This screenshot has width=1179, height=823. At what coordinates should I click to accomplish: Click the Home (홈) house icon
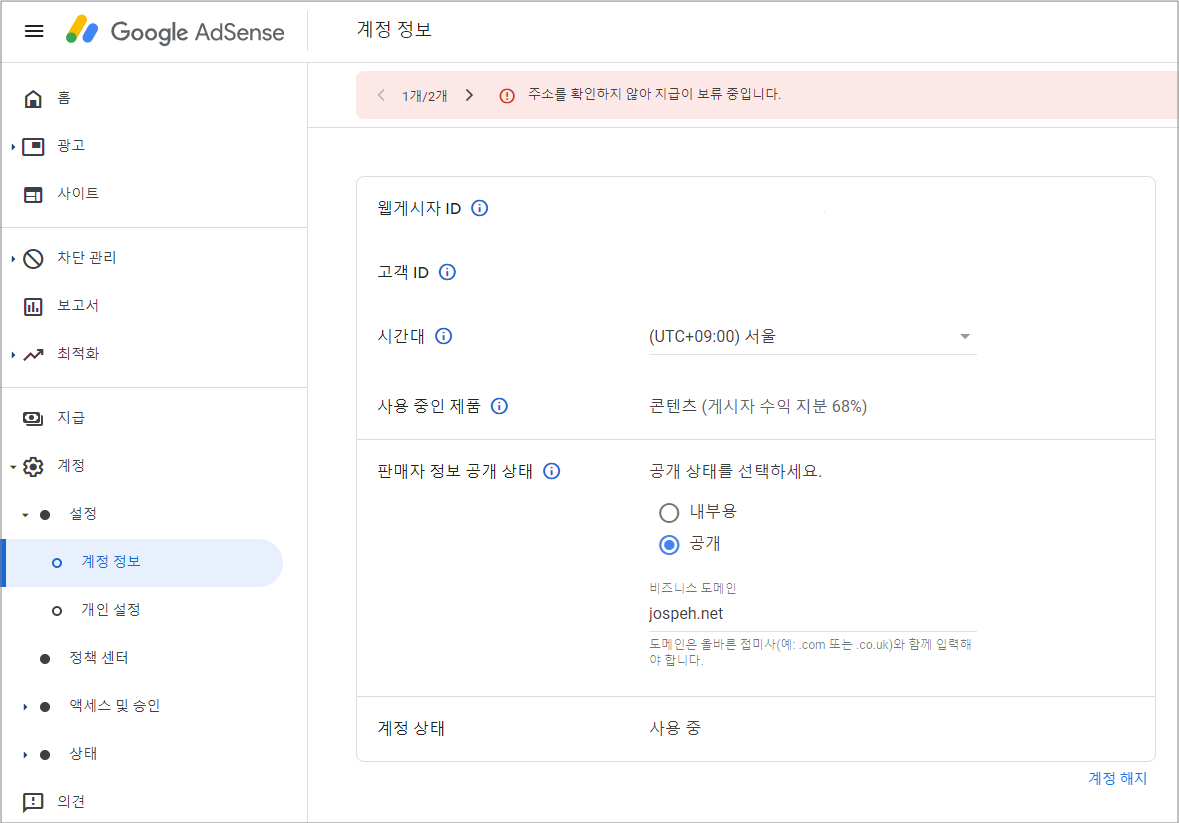33,98
